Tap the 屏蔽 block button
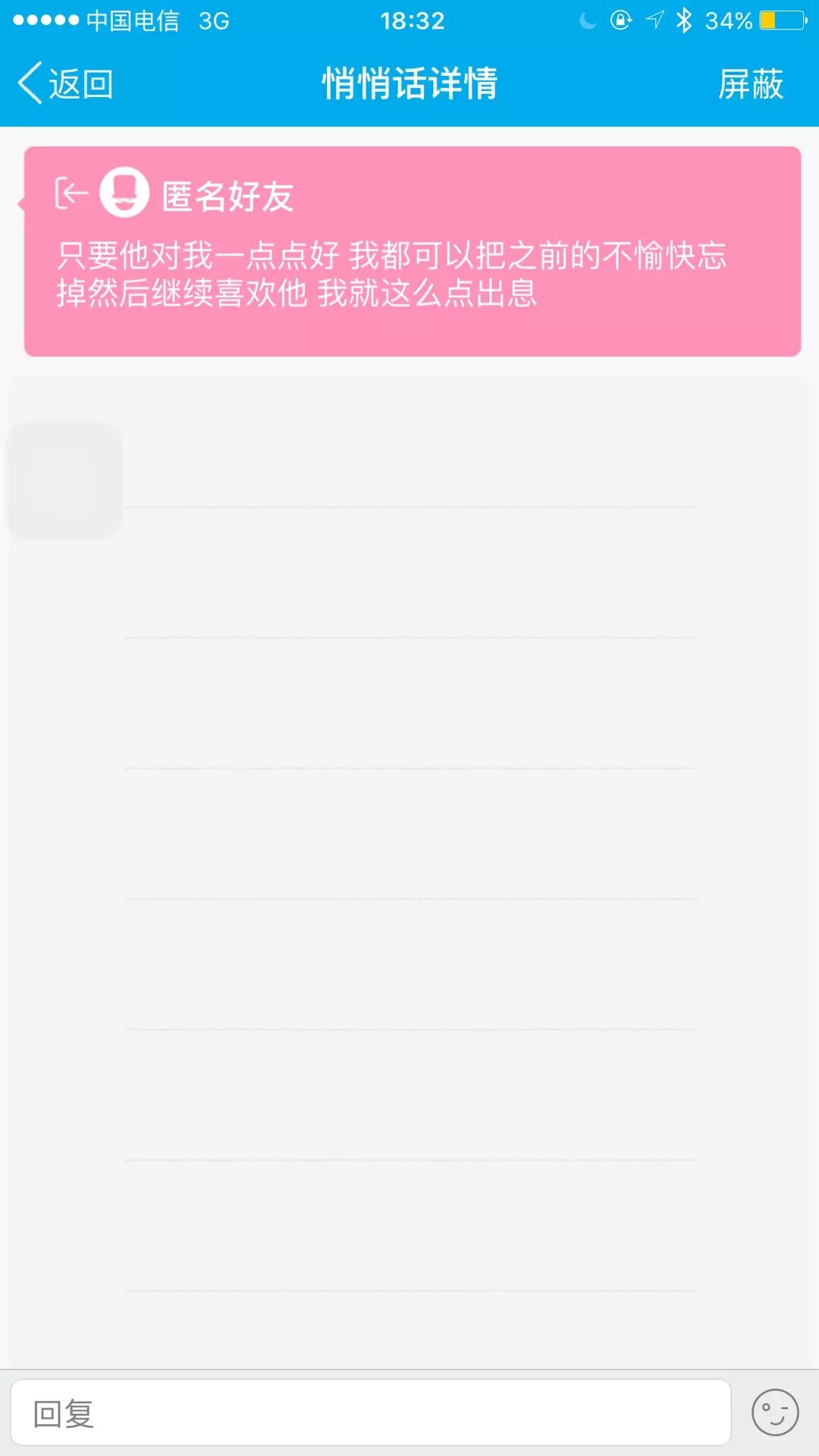The height and width of the screenshot is (1456, 819). [x=750, y=83]
